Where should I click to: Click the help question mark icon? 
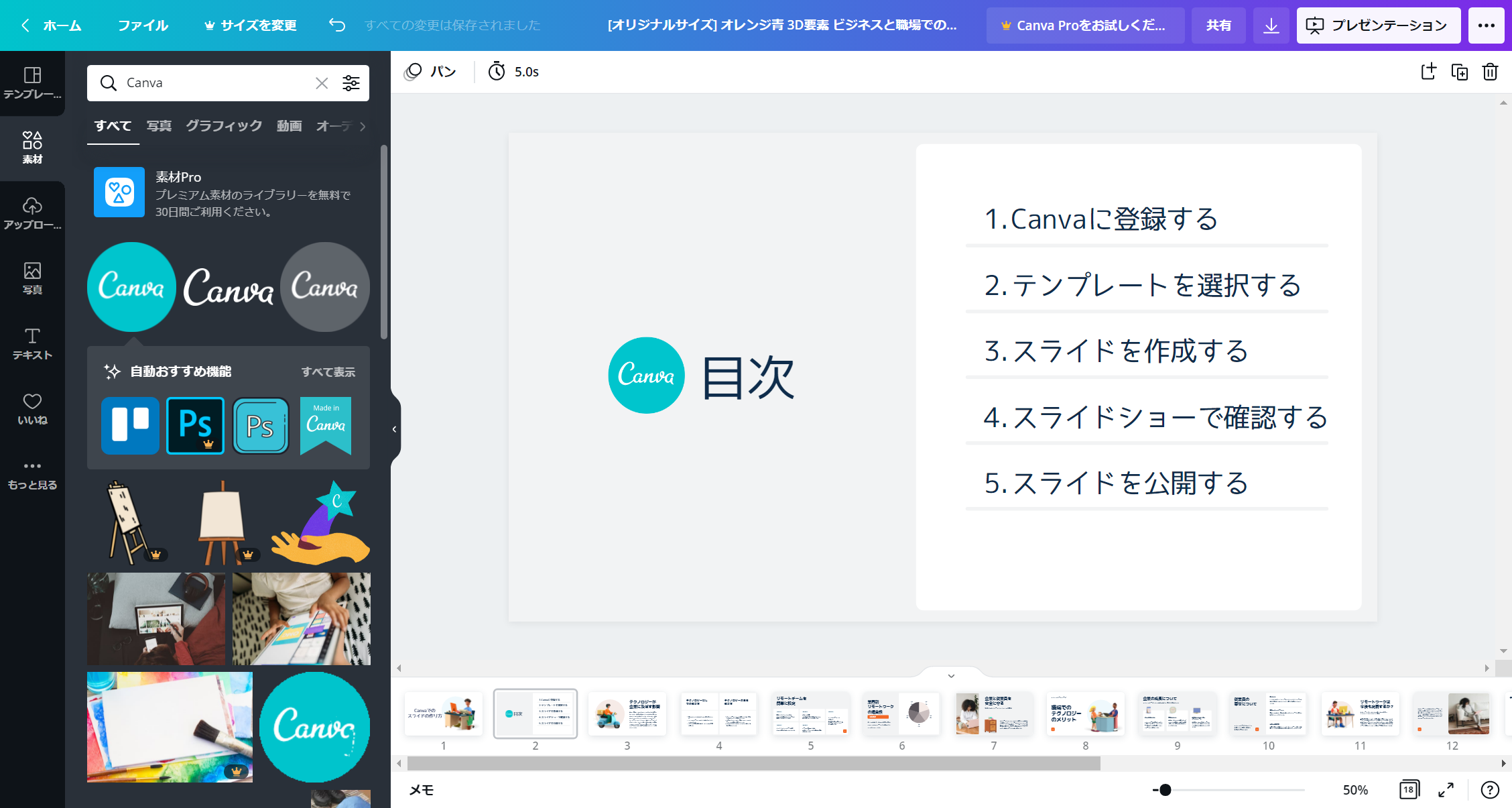(x=1489, y=790)
